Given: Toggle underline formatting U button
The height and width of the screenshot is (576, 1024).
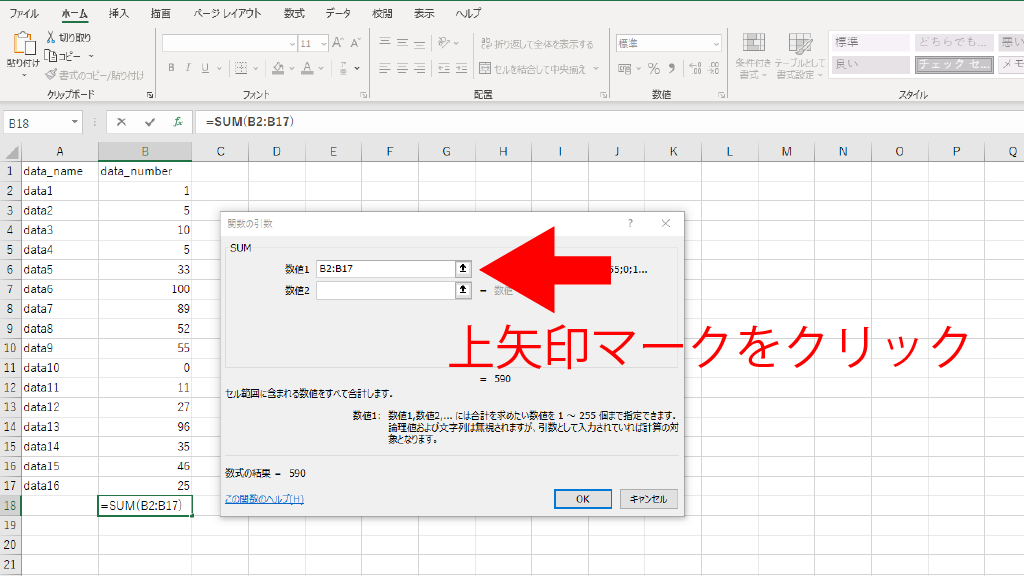Looking at the screenshot, I should point(207,68).
